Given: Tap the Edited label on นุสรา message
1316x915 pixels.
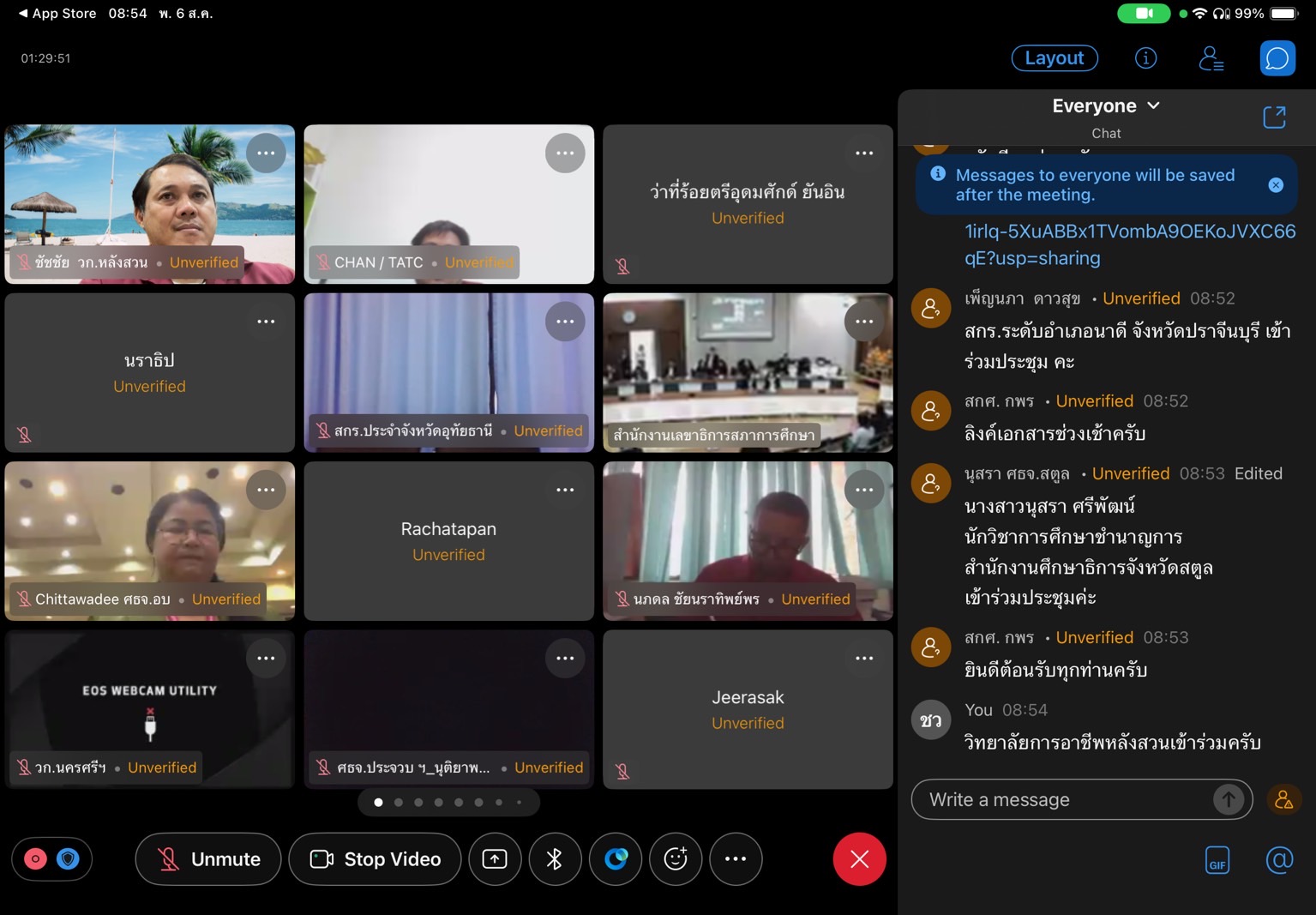Looking at the screenshot, I should (x=1258, y=473).
